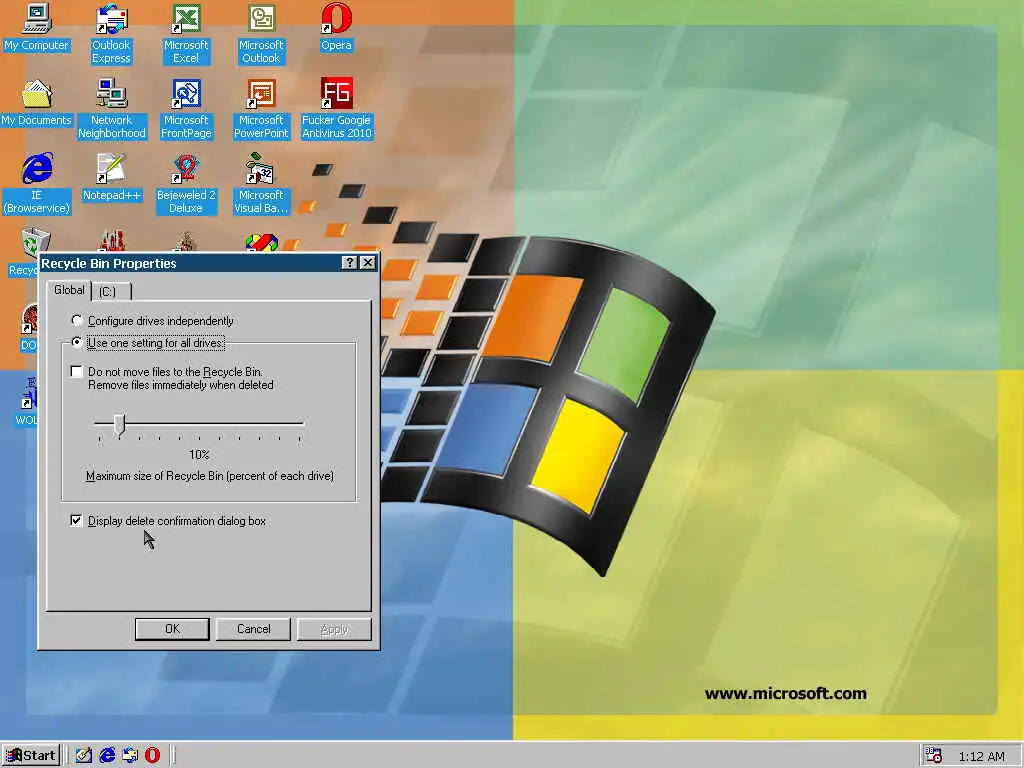This screenshot has height=768, width=1024.
Task: Click the Cancel button
Action: [x=253, y=629]
